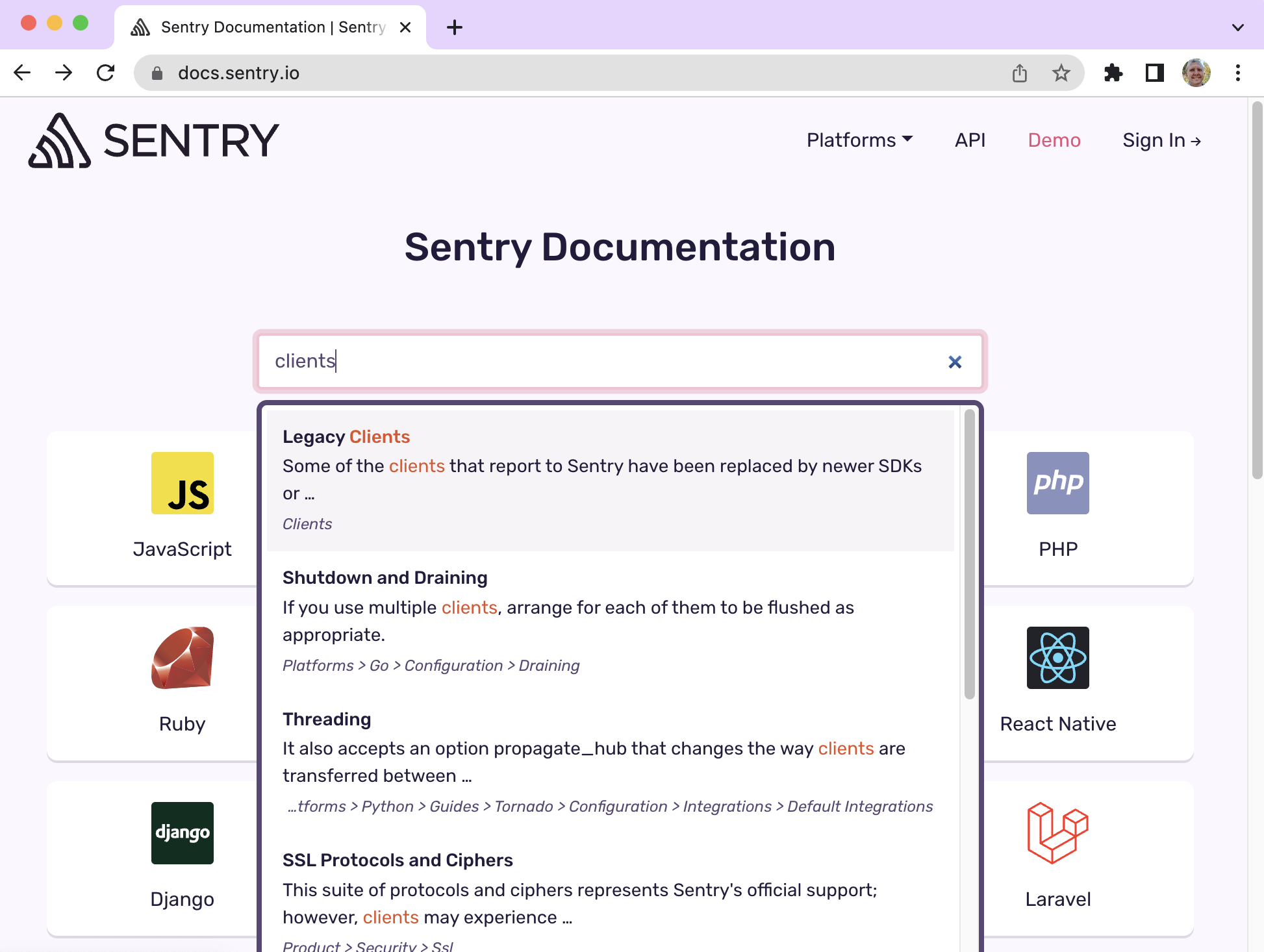This screenshot has height=952, width=1264.
Task: Clear the search with the X icon
Action: point(955,362)
